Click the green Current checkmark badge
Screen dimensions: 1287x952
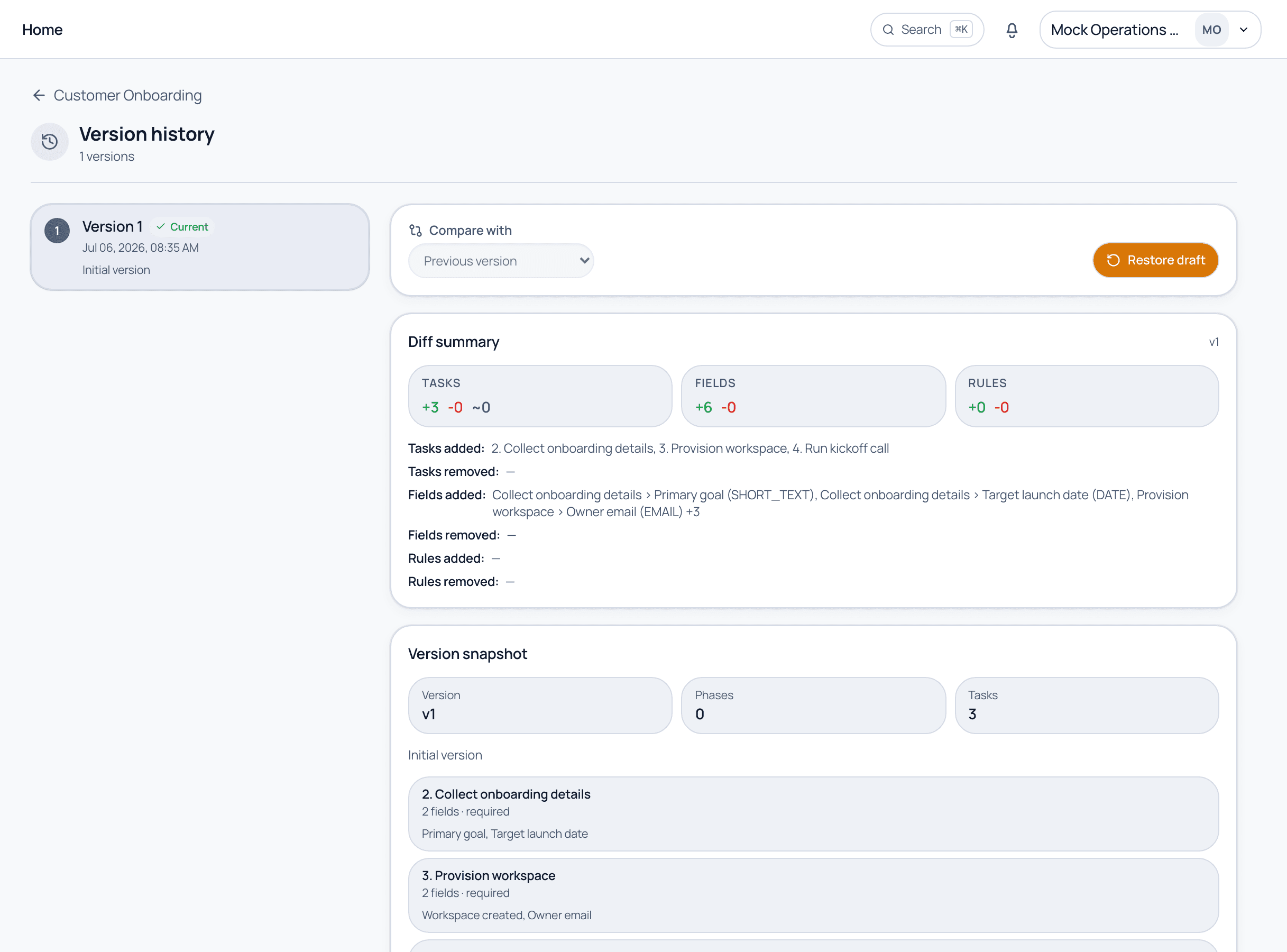182,227
